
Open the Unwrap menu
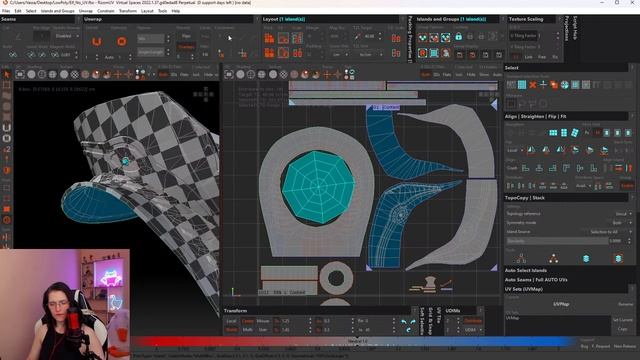(86, 11)
